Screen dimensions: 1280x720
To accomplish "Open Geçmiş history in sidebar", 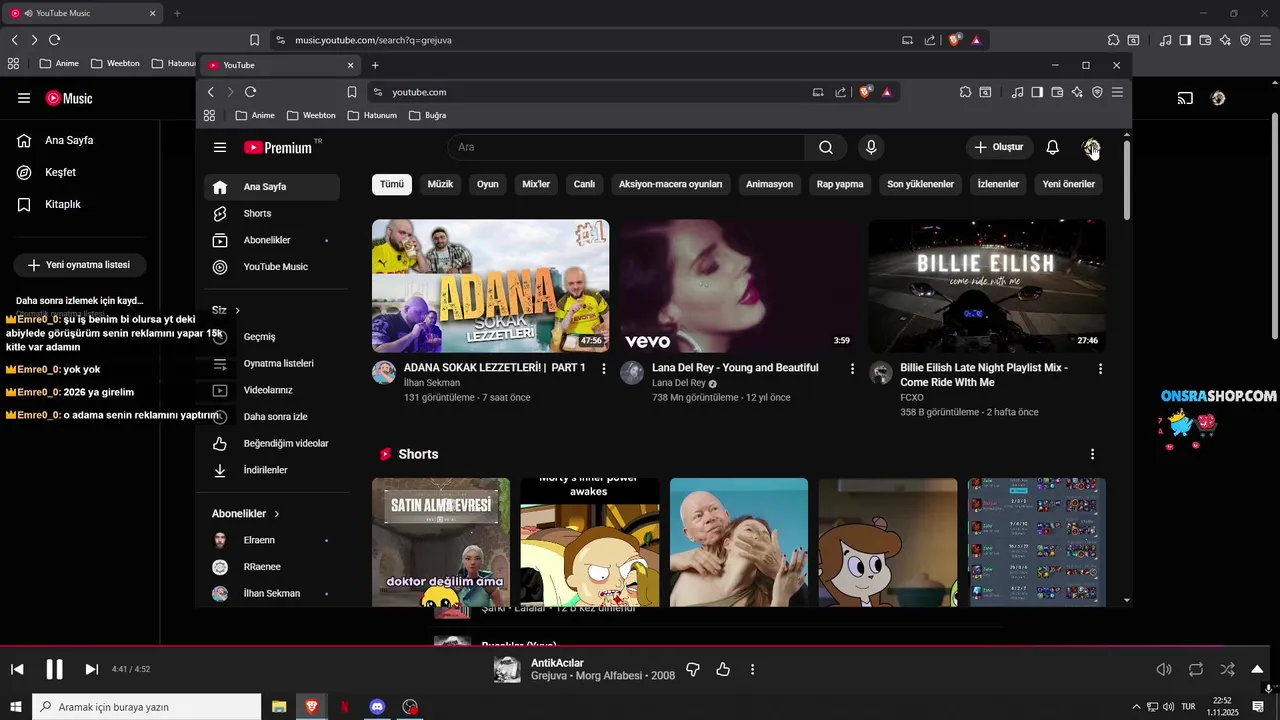I will 259,337.
